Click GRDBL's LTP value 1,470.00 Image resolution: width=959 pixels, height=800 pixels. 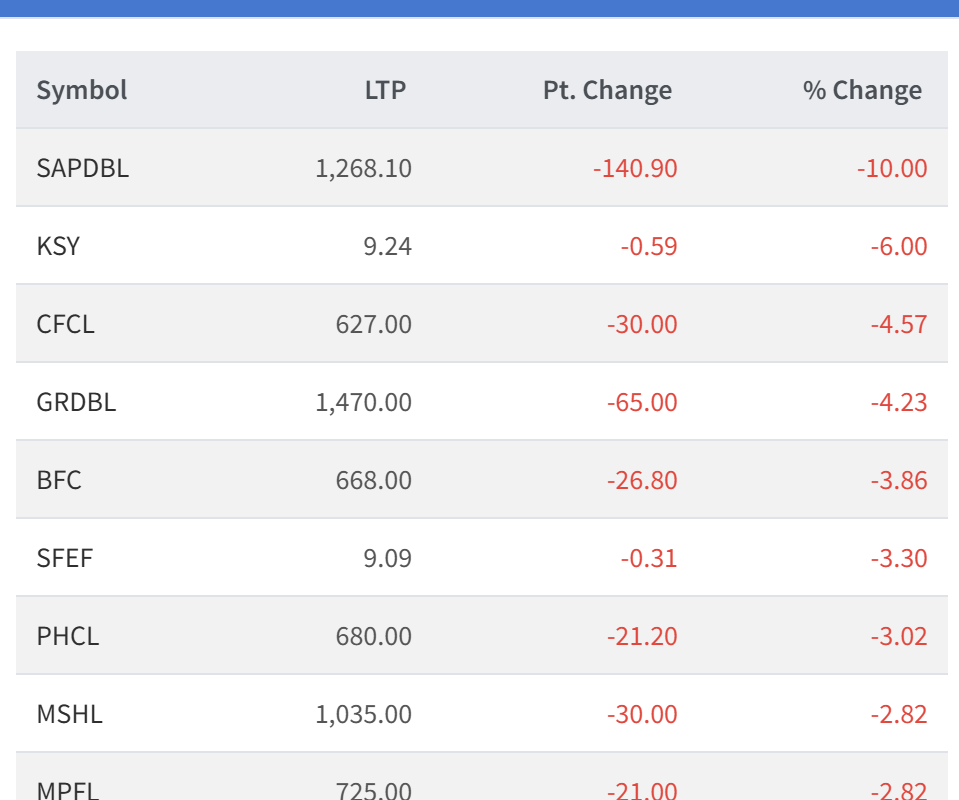(x=363, y=402)
